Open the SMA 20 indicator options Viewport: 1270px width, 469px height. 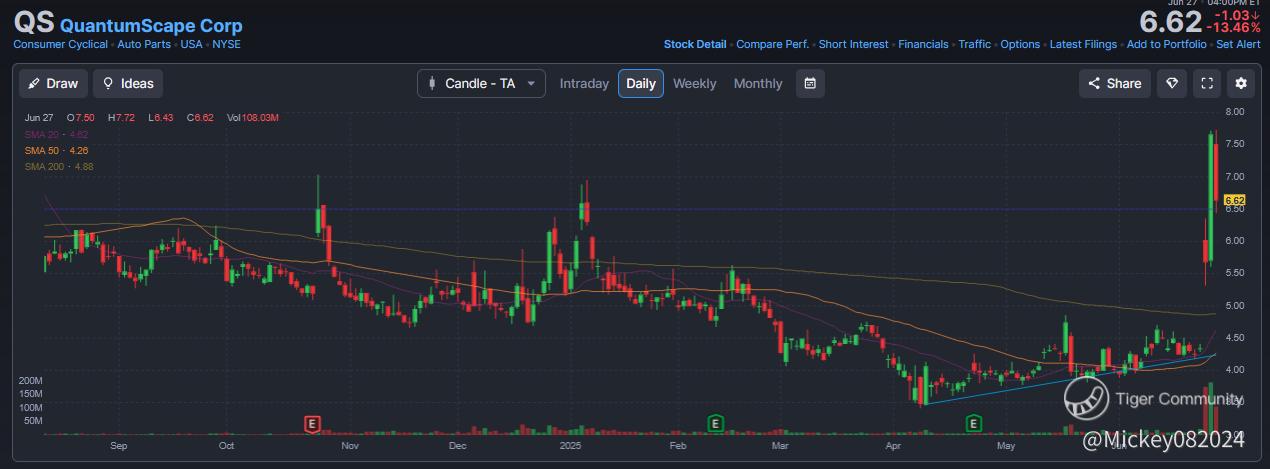point(57,134)
